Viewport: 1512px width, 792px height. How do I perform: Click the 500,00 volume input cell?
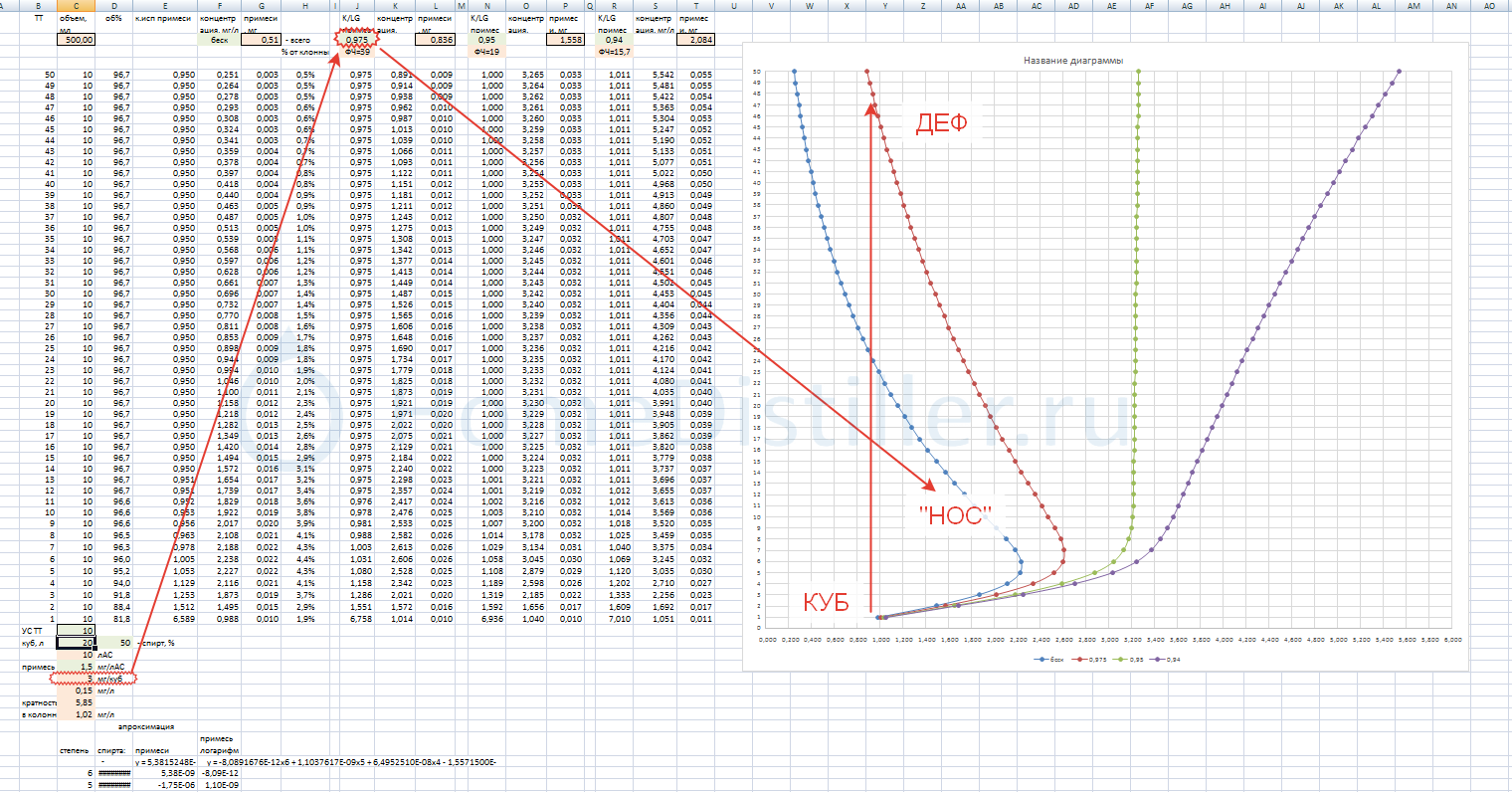click(78, 40)
